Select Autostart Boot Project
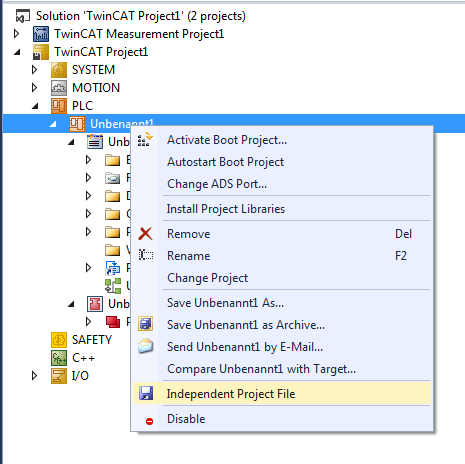Screen dimensions: 465x464 (x=282, y=162)
